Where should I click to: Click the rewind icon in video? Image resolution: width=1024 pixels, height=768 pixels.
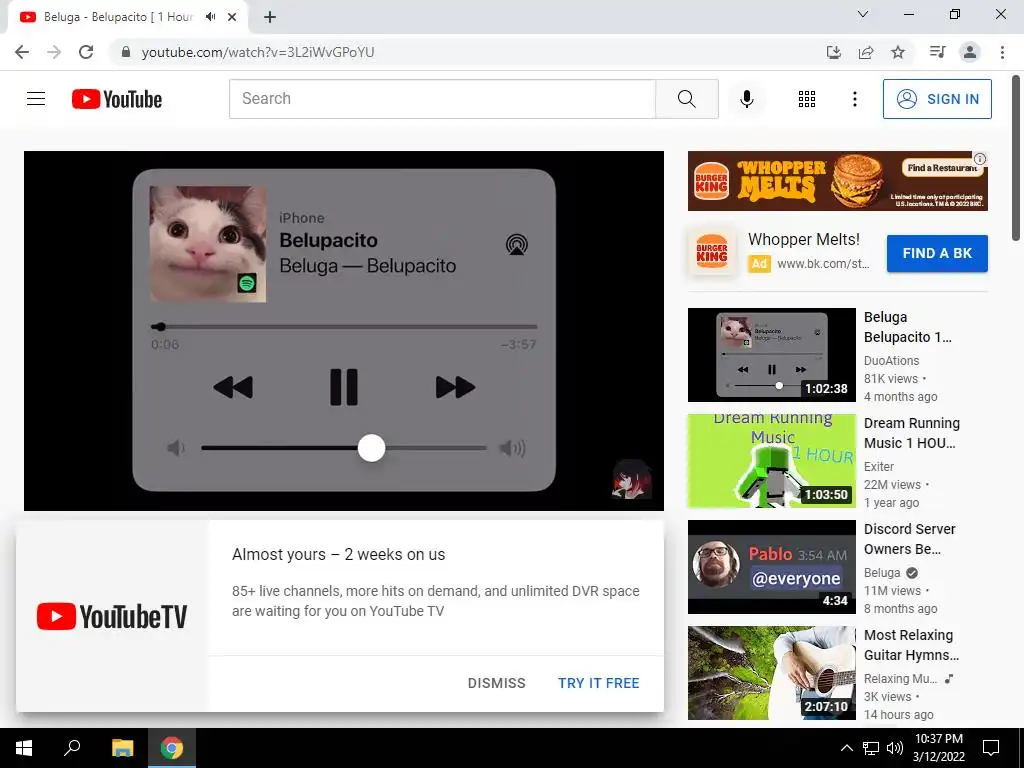pyautogui.click(x=233, y=387)
